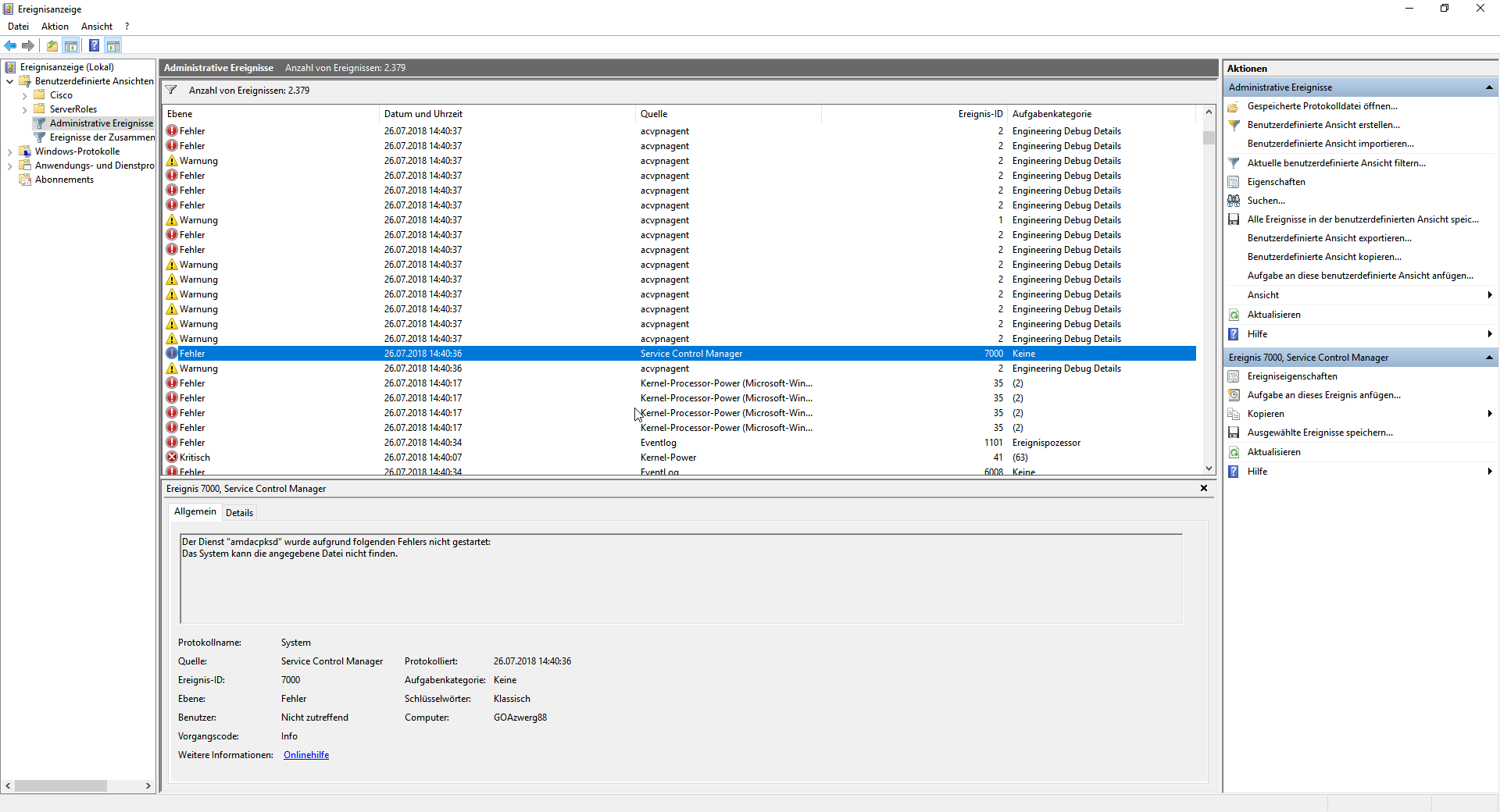
Task: Open the Ansicht menu in menu bar
Action: [97, 27]
